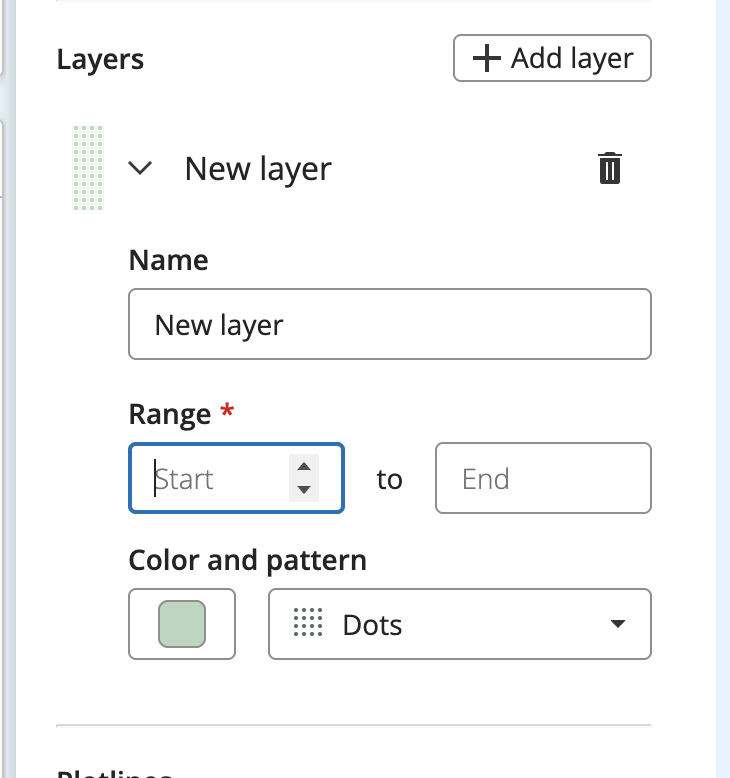This screenshot has height=778, width=730.
Task: Click the Plotlines heading at the bottom
Action: point(115,773)
